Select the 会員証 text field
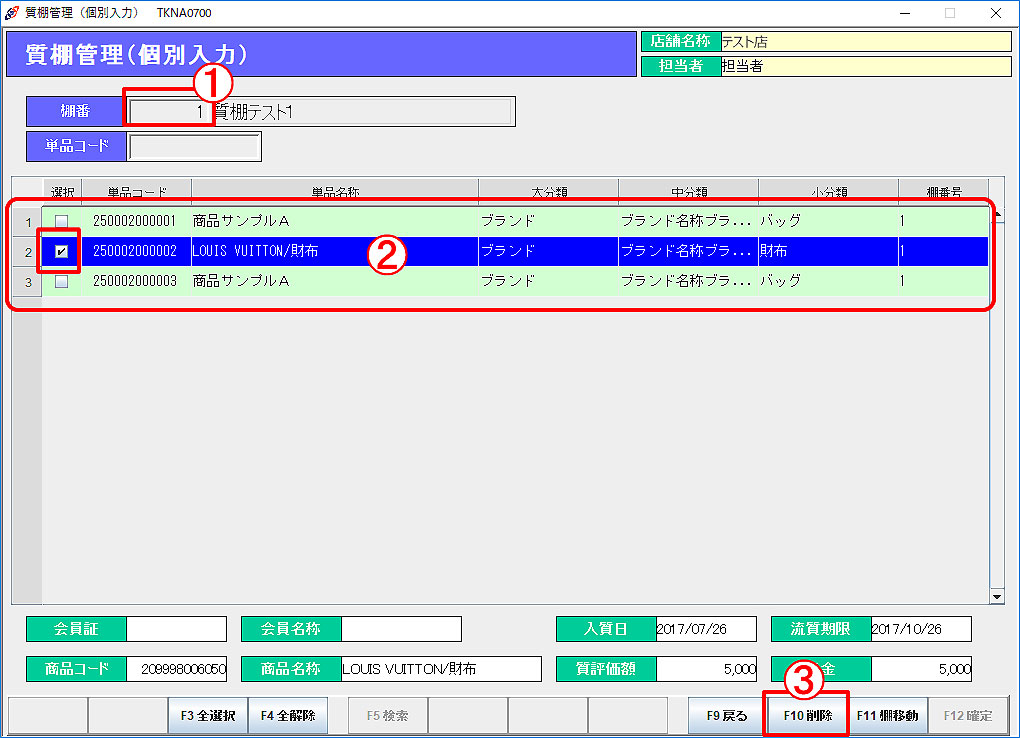Image resolution: width=1020 pixels, height=738 pixels. coord(176,629)
